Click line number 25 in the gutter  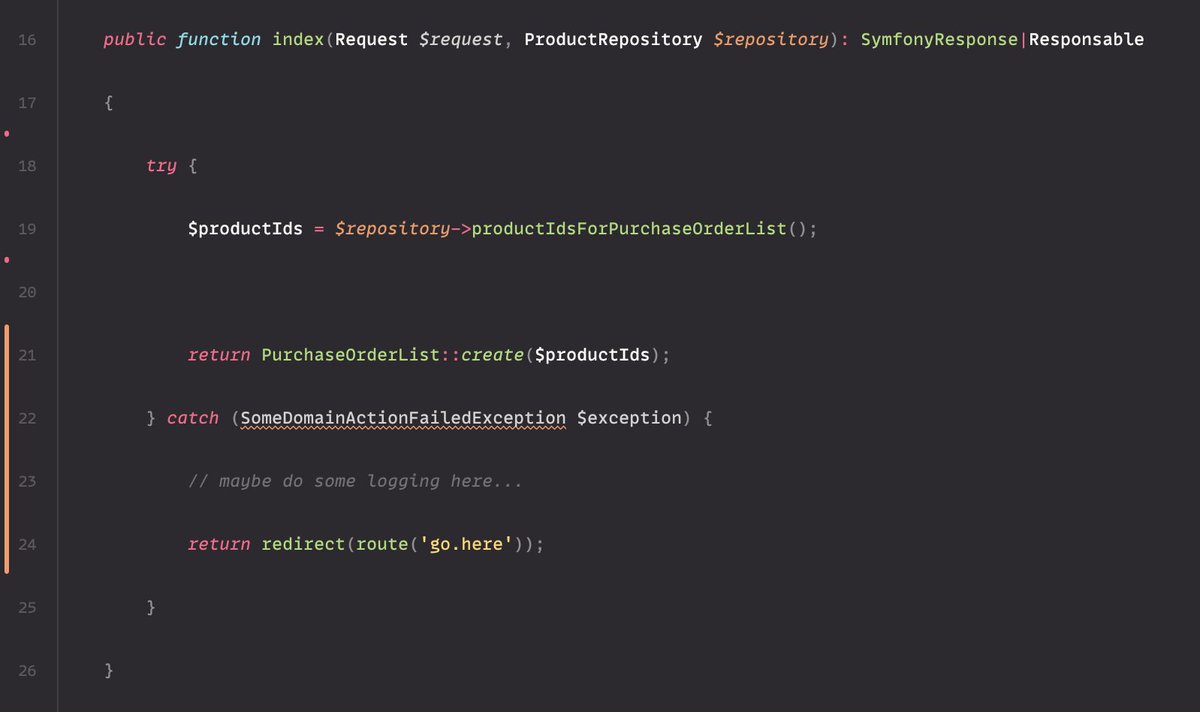tap(27, 607)
